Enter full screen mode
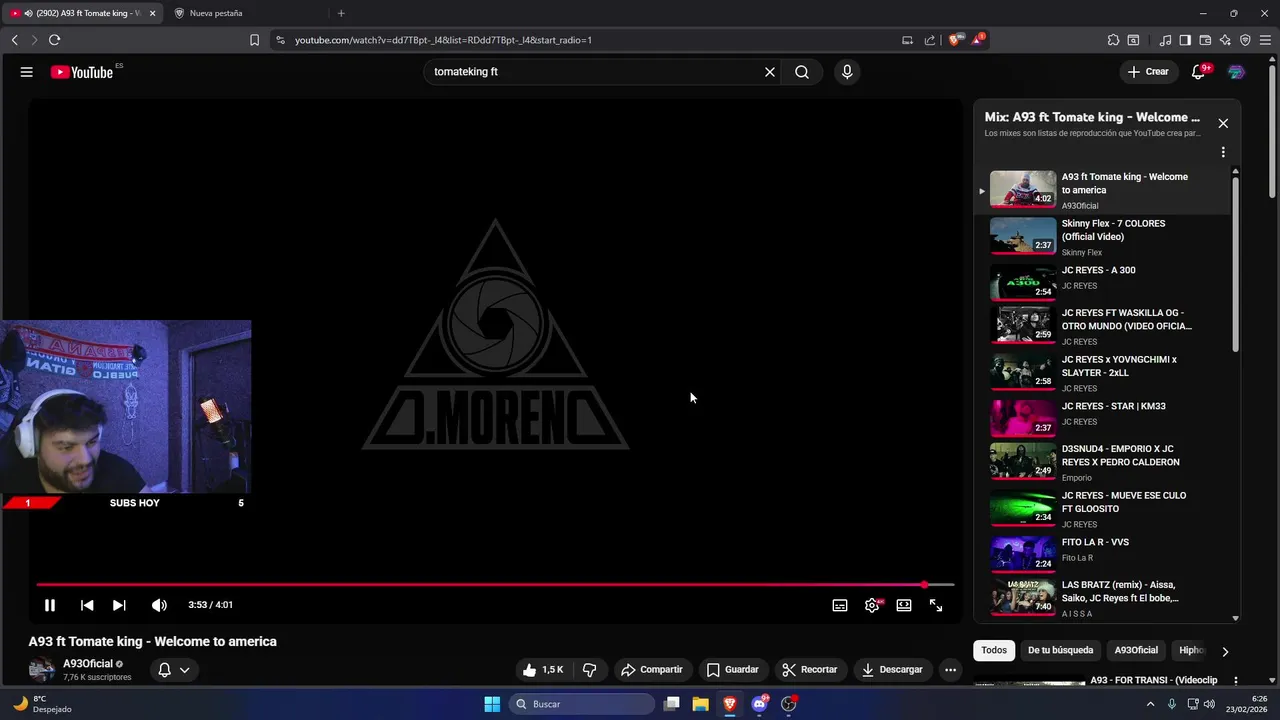This screenshot has height=720, width=1280. [936, 605]
